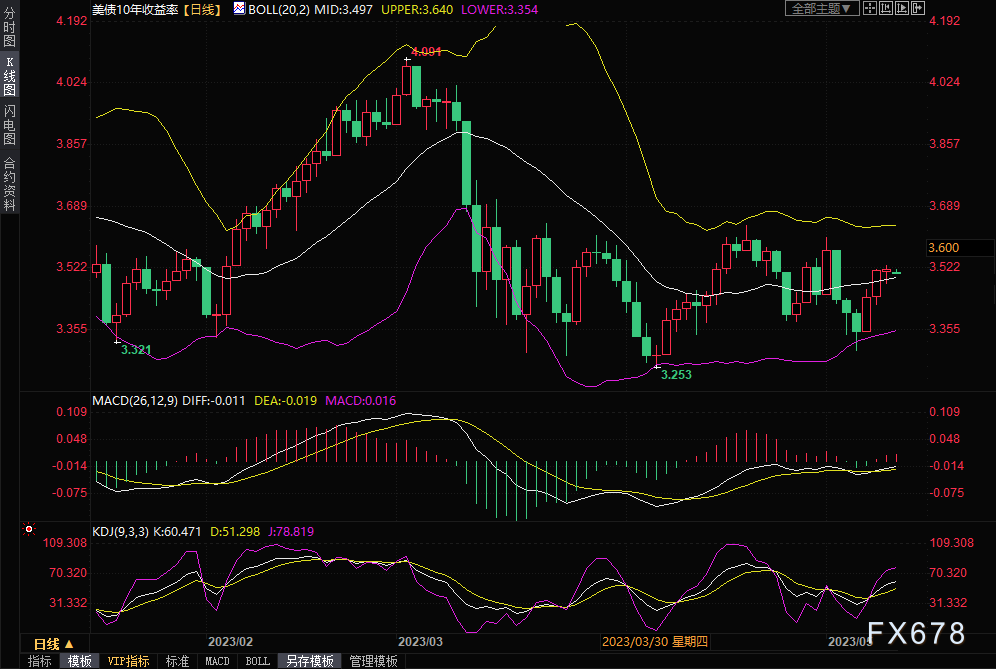Screen dimensions: 996x669
Task: Open VIP指标 in the bottom bar
Action: [127, 661]
